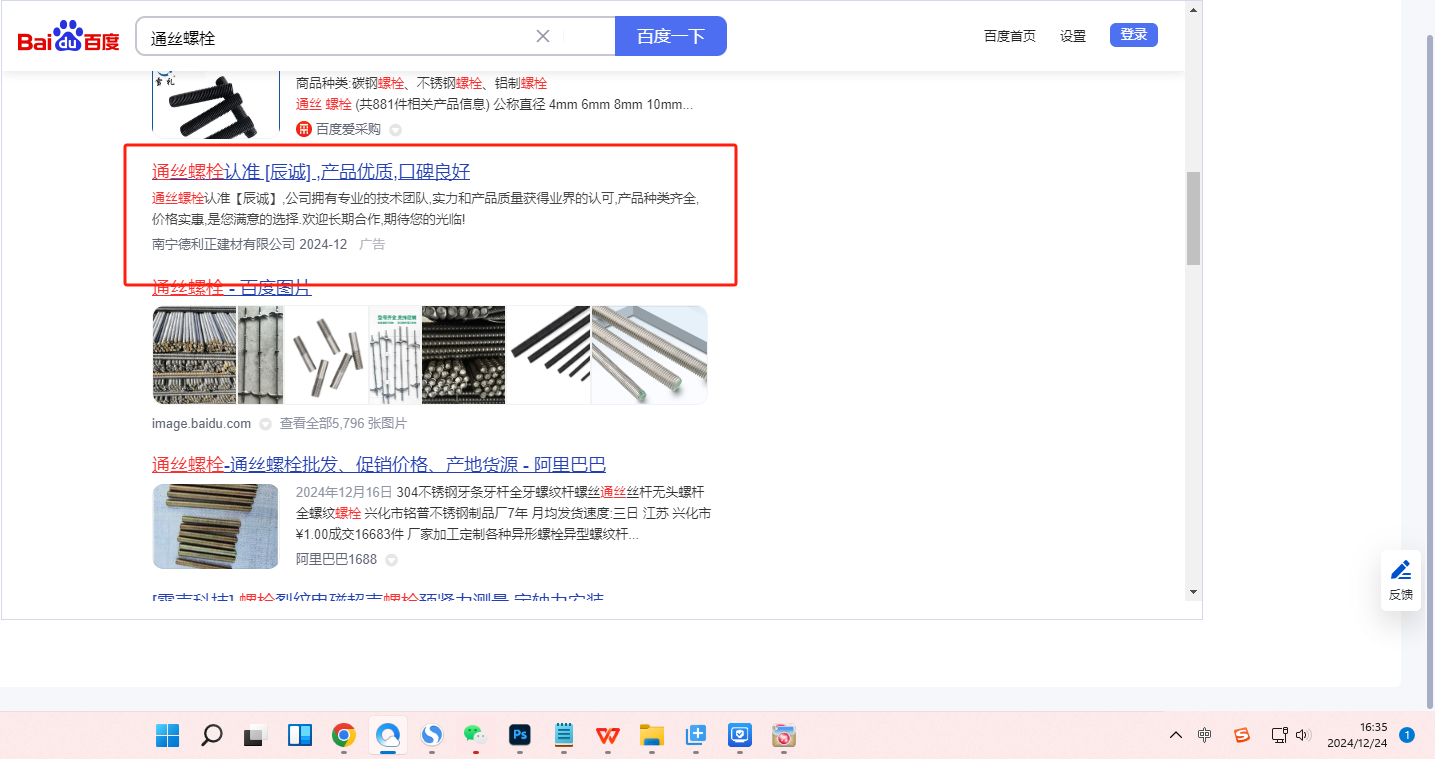Clear the search box with the X icon
Image resolution: width=1435 pixels, height=759 pixels.
click(x=543, y=36)
